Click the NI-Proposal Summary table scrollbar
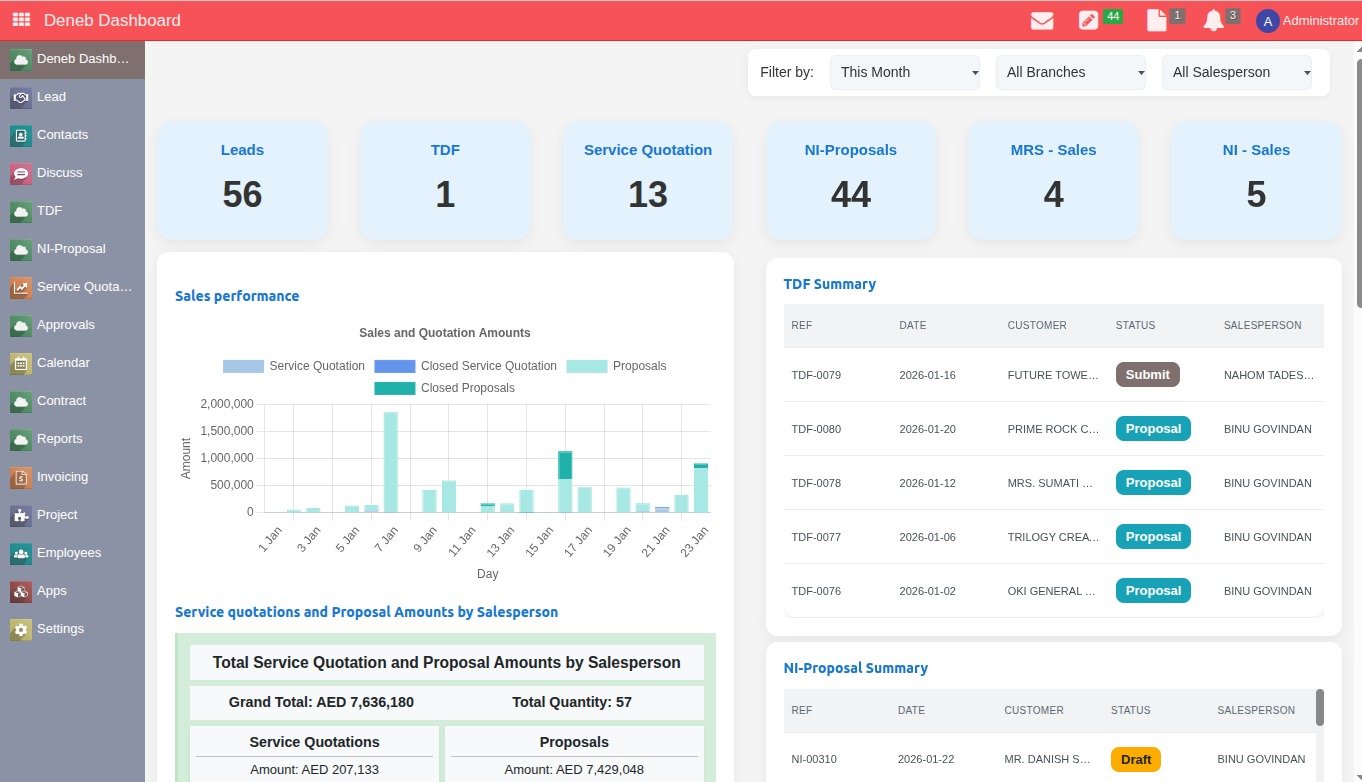1362x782 pixels. (x=1319, y=708)
